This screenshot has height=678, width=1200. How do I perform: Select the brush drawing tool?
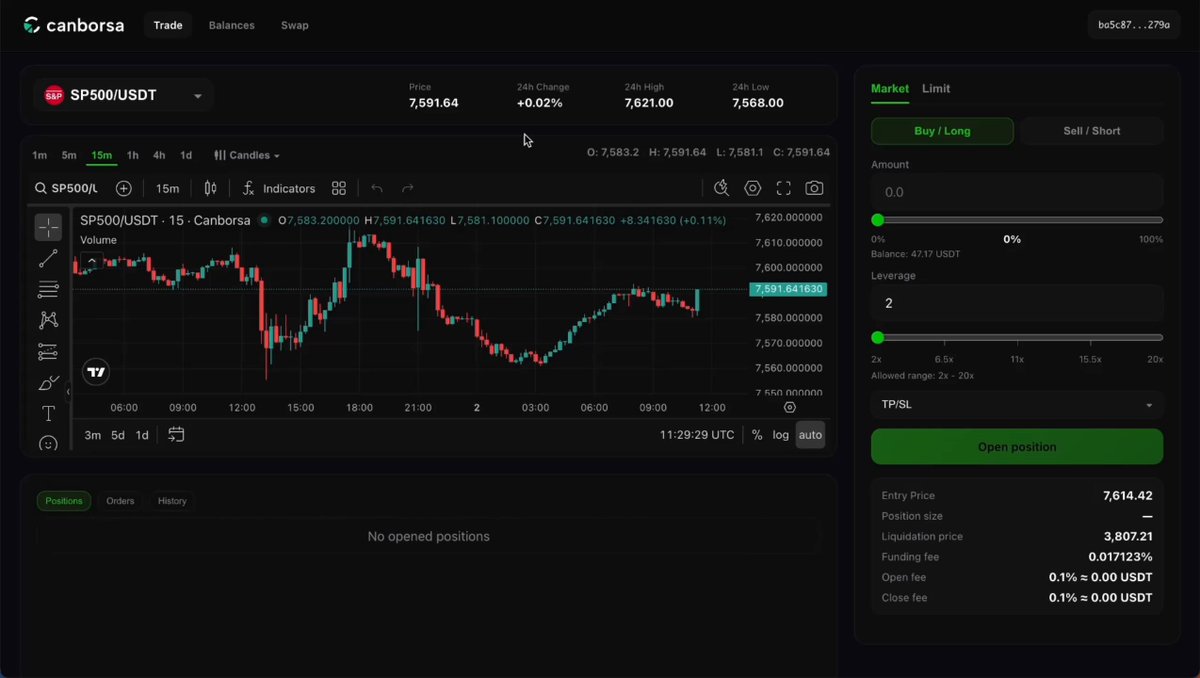(x=48, y=383)
